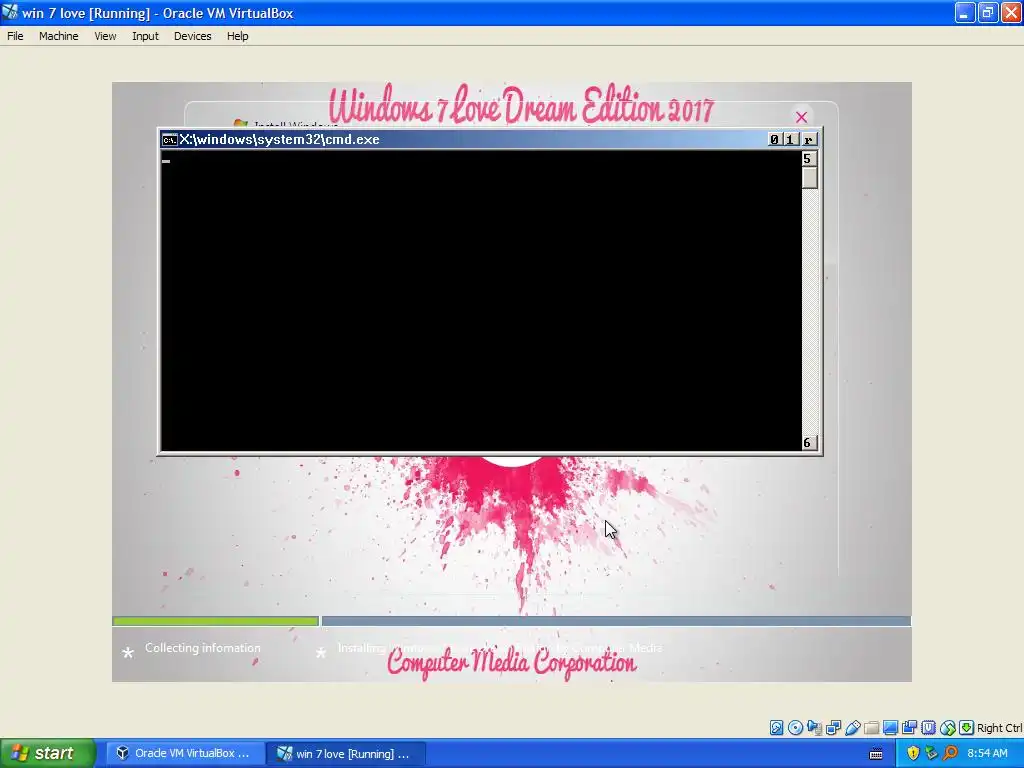The image size is (1024, 768).
Task: Click win 7 love [Running] taskbar button
Action: tap(346, 753)
